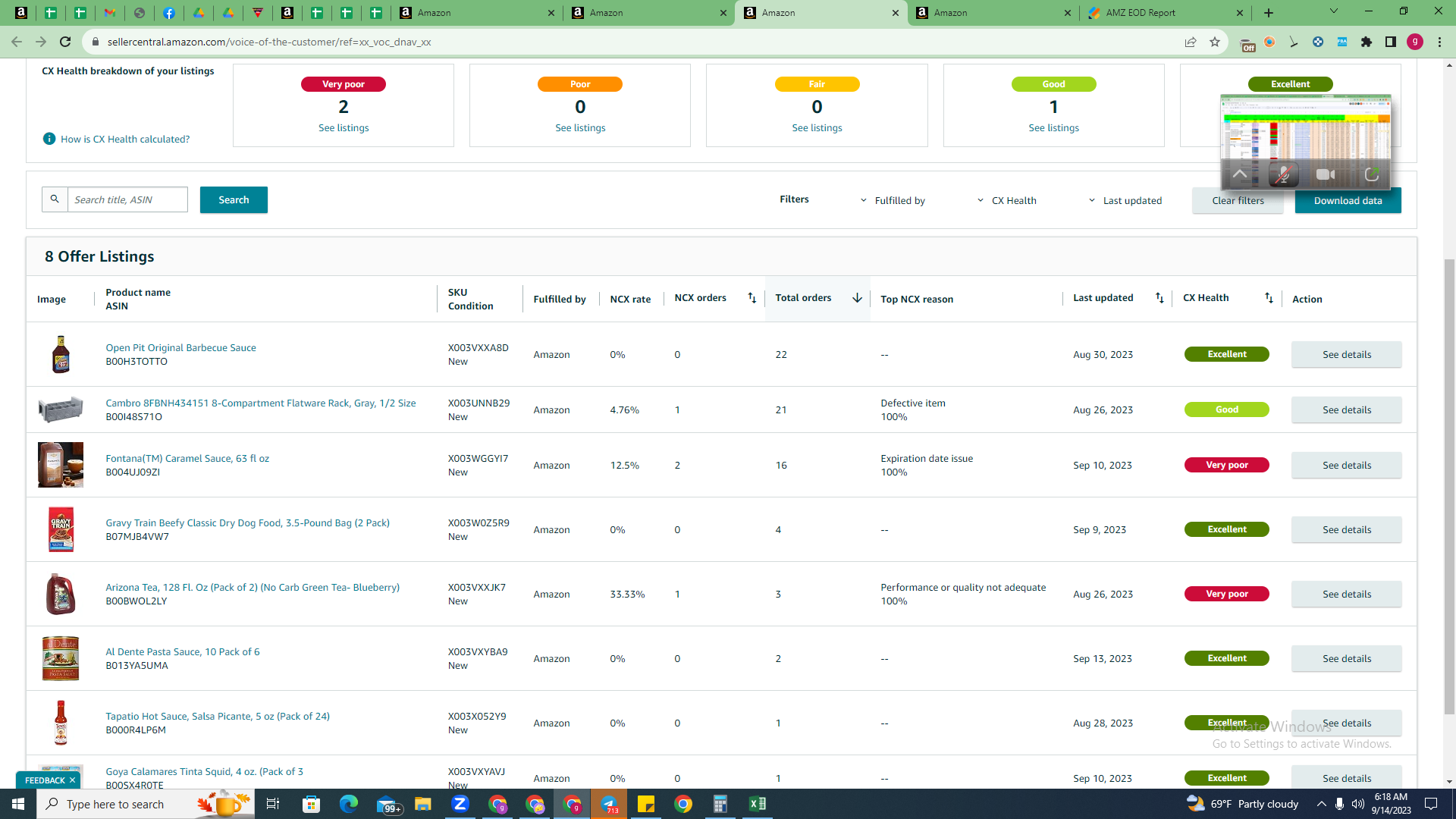Open File Explorer from the taskbar

[422, 804]
